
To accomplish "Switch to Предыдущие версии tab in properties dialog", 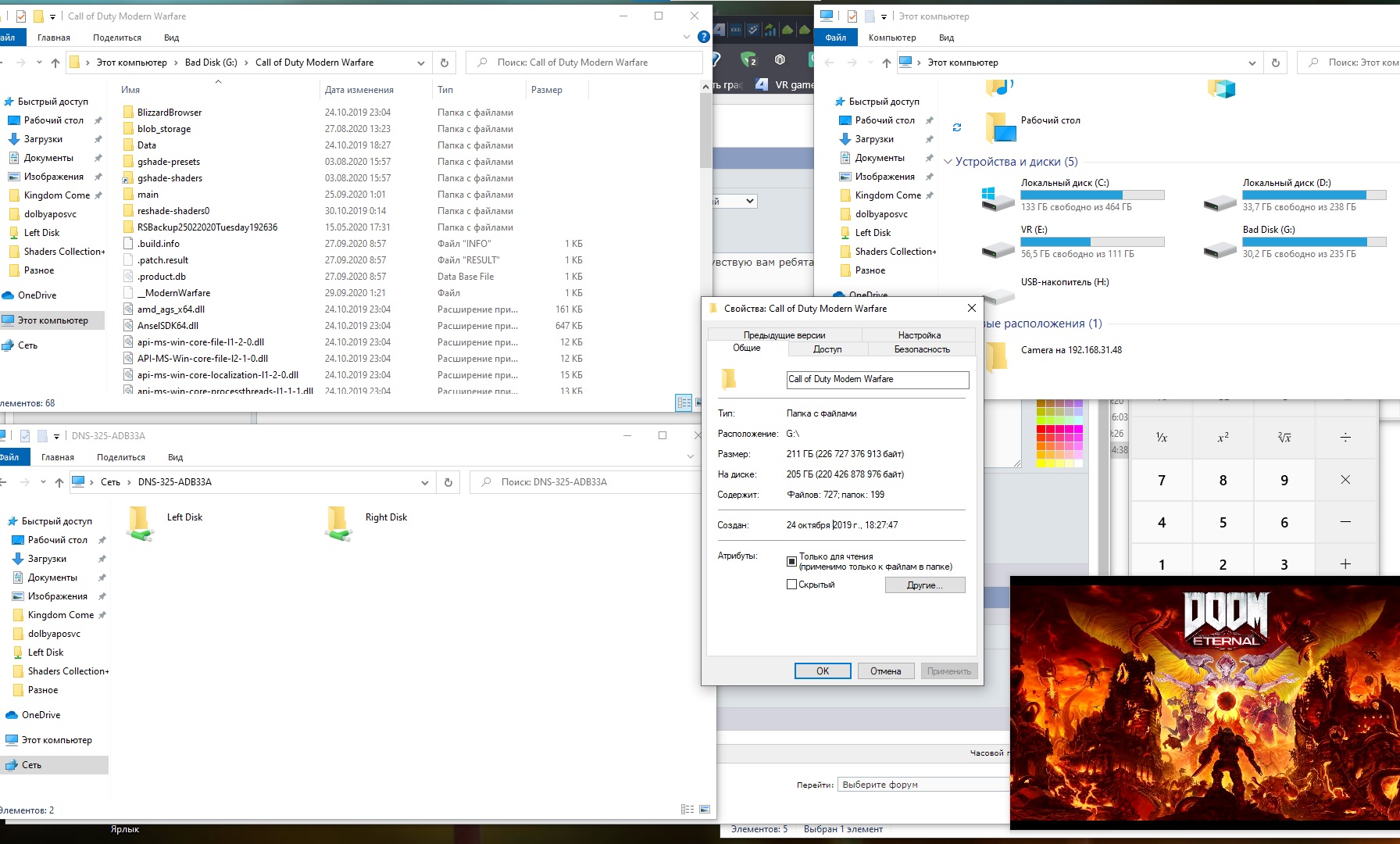I will [784, 335].
